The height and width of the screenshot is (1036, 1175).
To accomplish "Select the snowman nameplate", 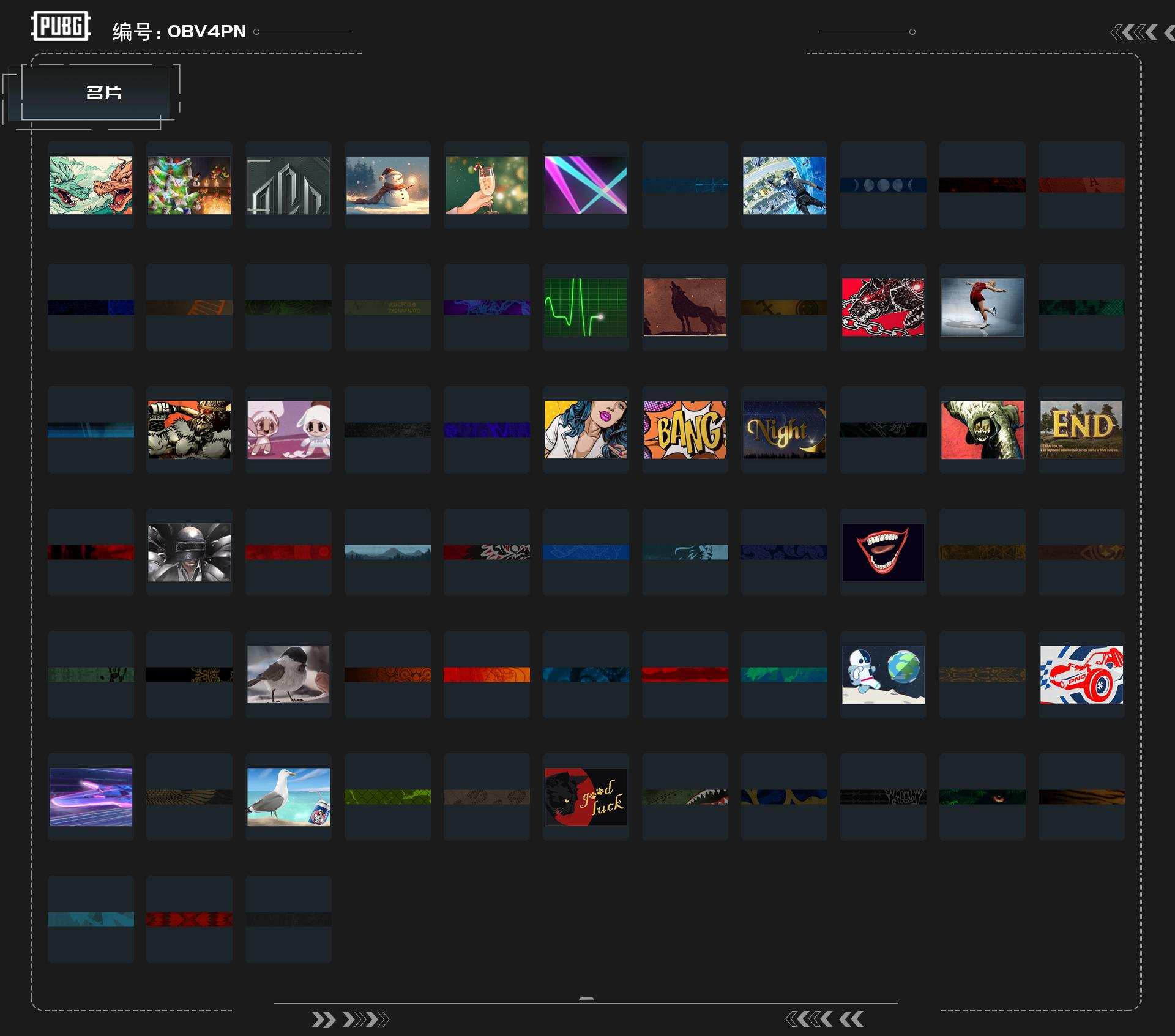I will coord(388,185).
